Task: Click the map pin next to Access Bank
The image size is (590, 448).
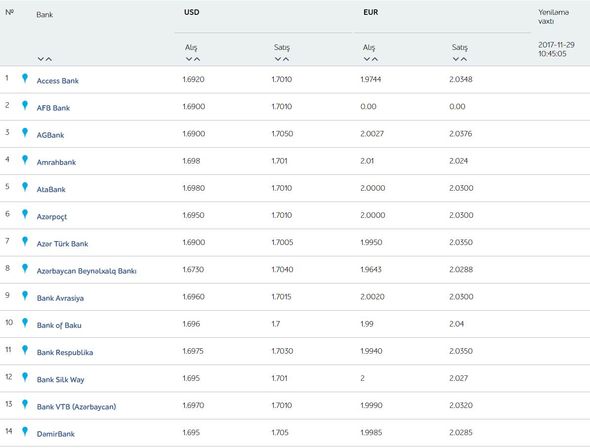Action: [x=25, y=78]
